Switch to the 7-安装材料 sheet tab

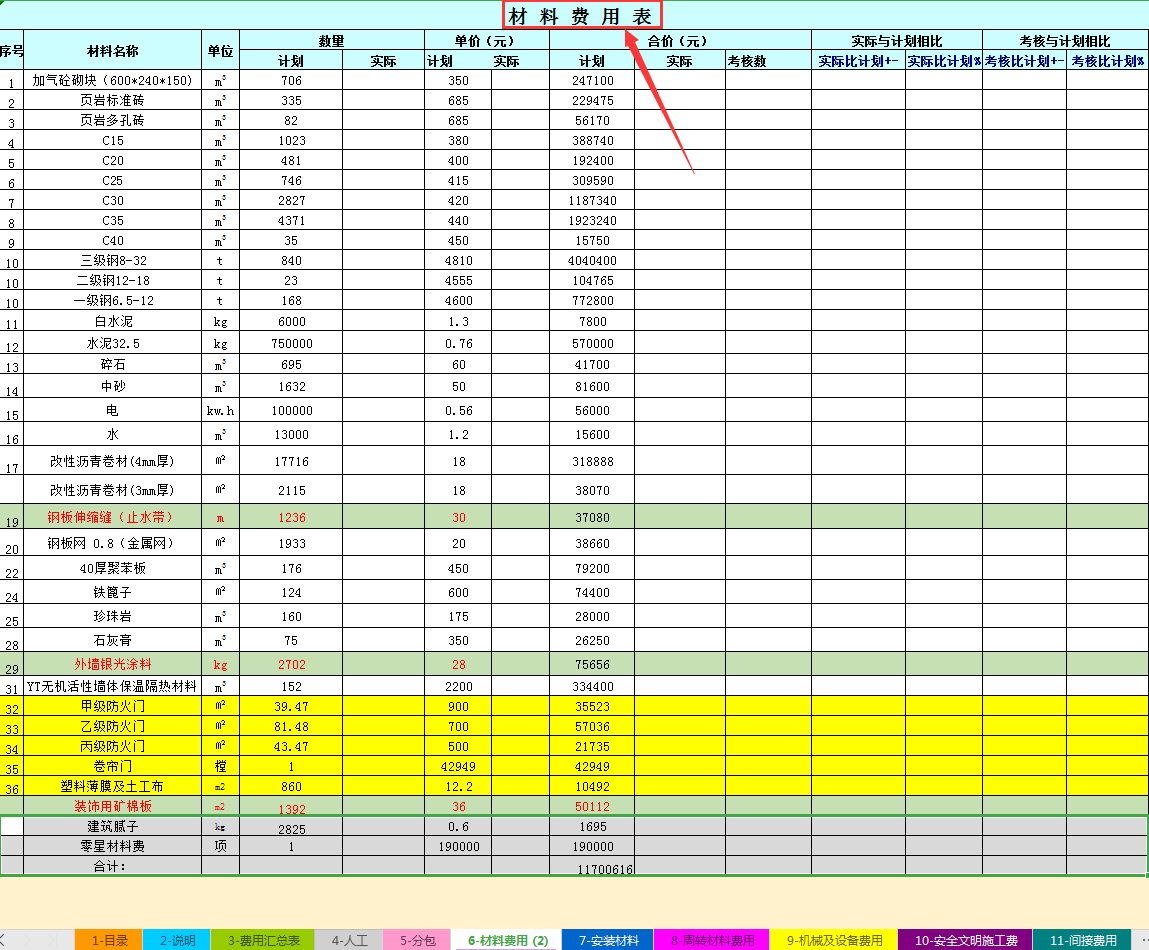coord(611,941)
